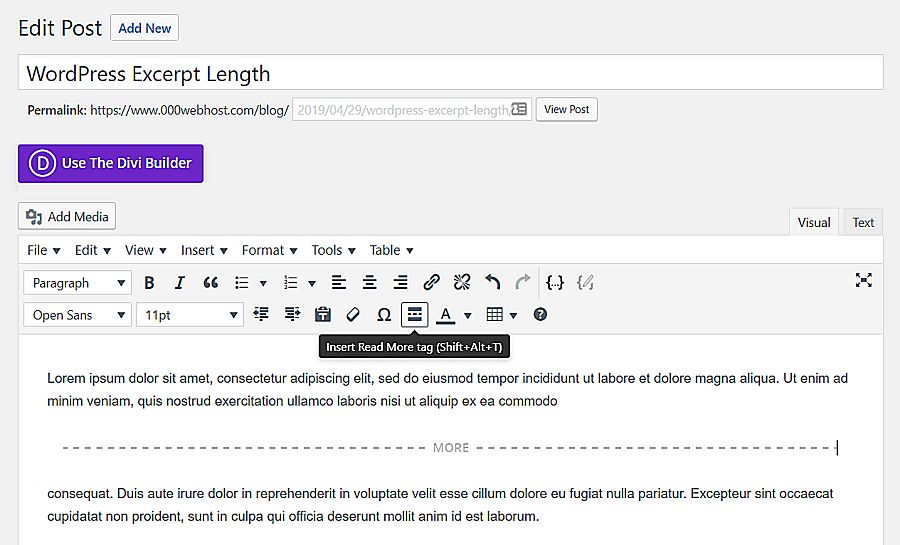The width and height of the screenshot is (900, 545).
Task: Toggle bold formatting
Action: 149,283
